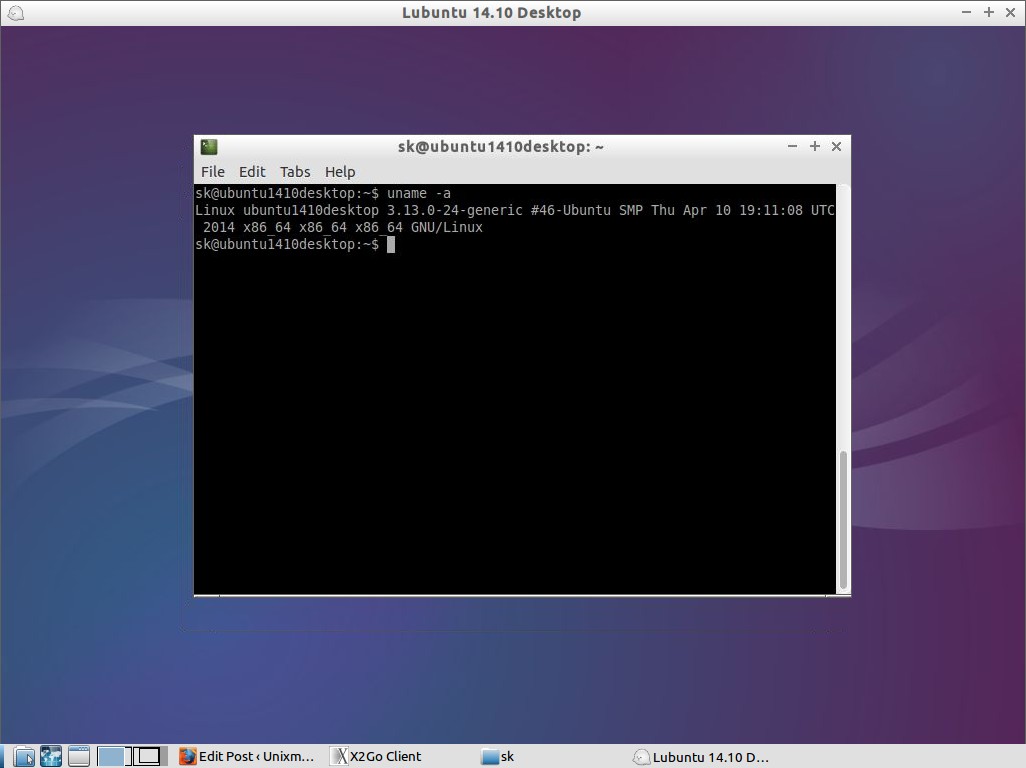This screenshot has width=1026, height=768.
Task: Close the sk@ubuntu1410desktop terminal window
Action: point(836,147)
